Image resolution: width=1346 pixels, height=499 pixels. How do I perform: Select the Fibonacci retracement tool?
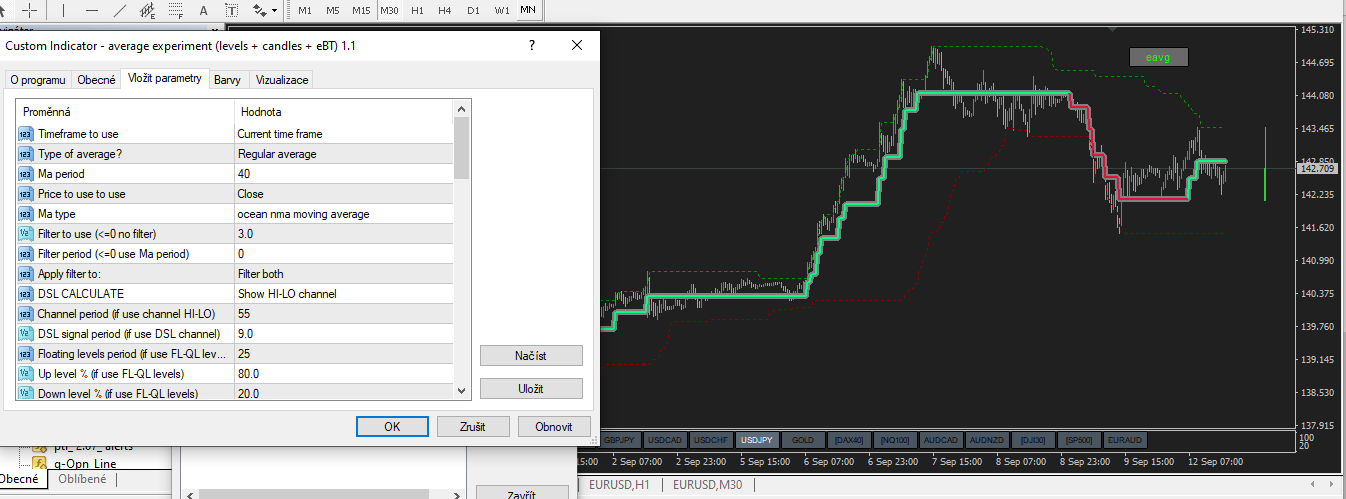pos(176,10)
